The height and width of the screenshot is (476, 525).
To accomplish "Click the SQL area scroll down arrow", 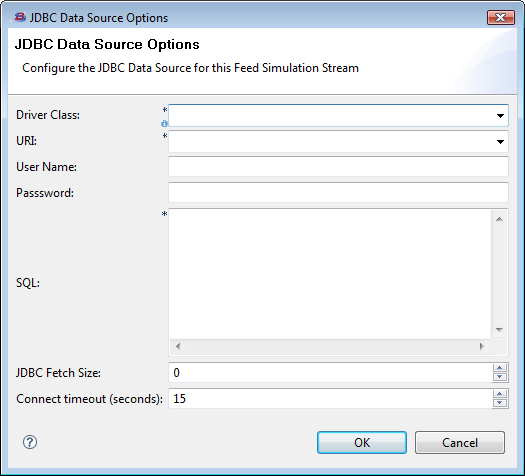I will coord(499,330).
